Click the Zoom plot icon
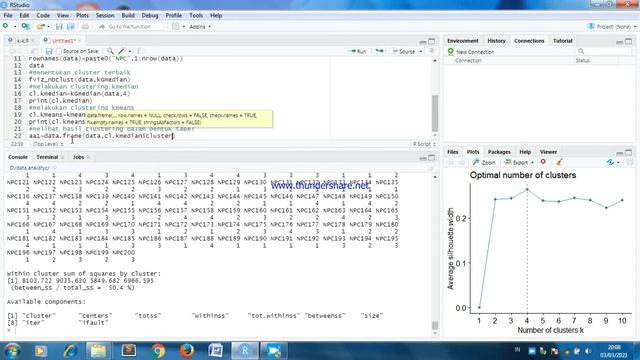Image resolution: width=640 pixels, height=360 pixels. (476, 162)
